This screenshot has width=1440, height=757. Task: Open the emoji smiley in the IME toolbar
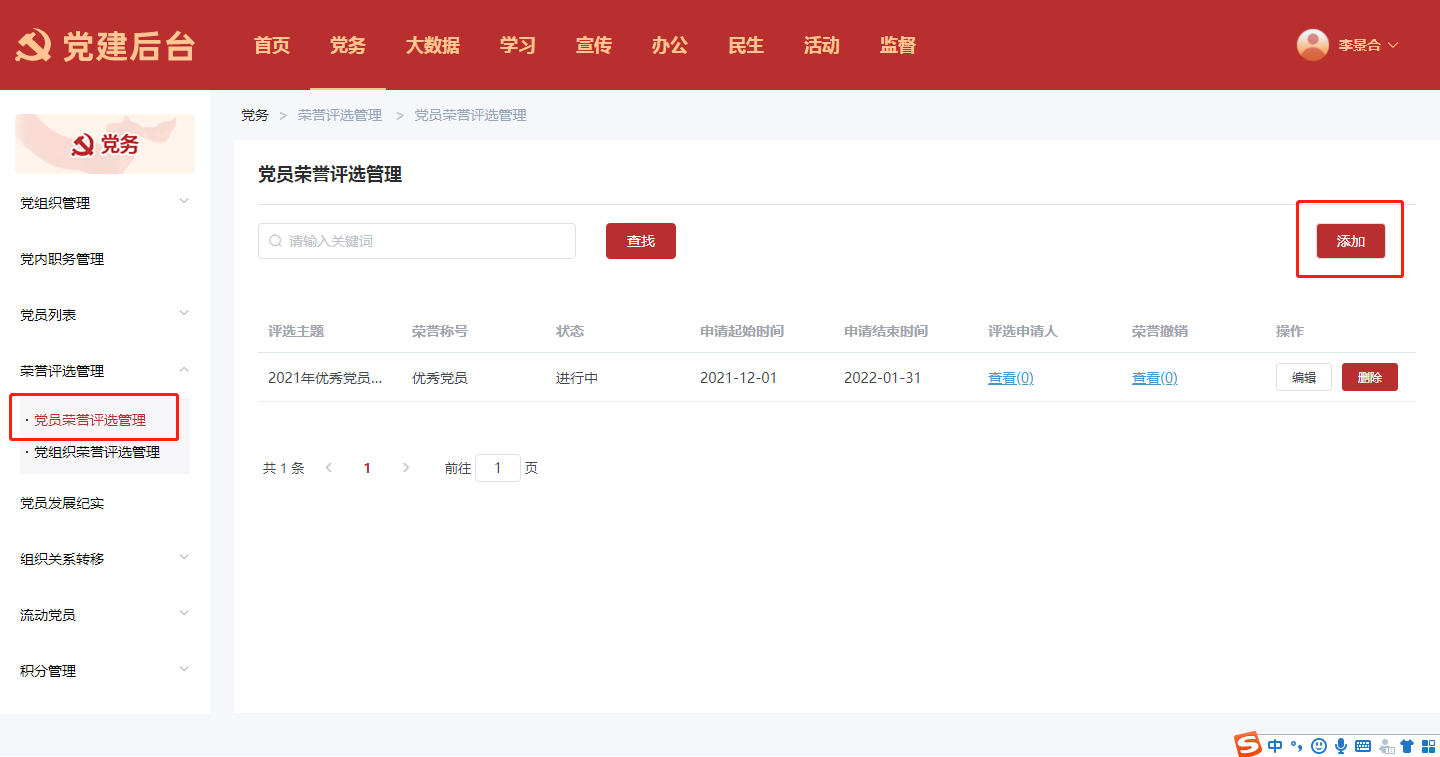(1319, 746)
